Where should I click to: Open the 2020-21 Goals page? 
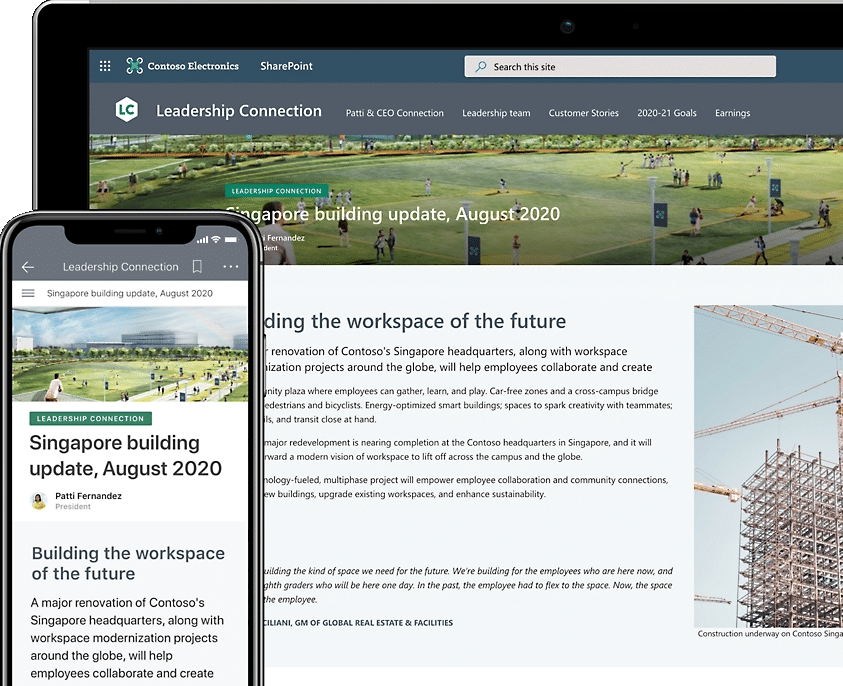click(x=667, y=113)
